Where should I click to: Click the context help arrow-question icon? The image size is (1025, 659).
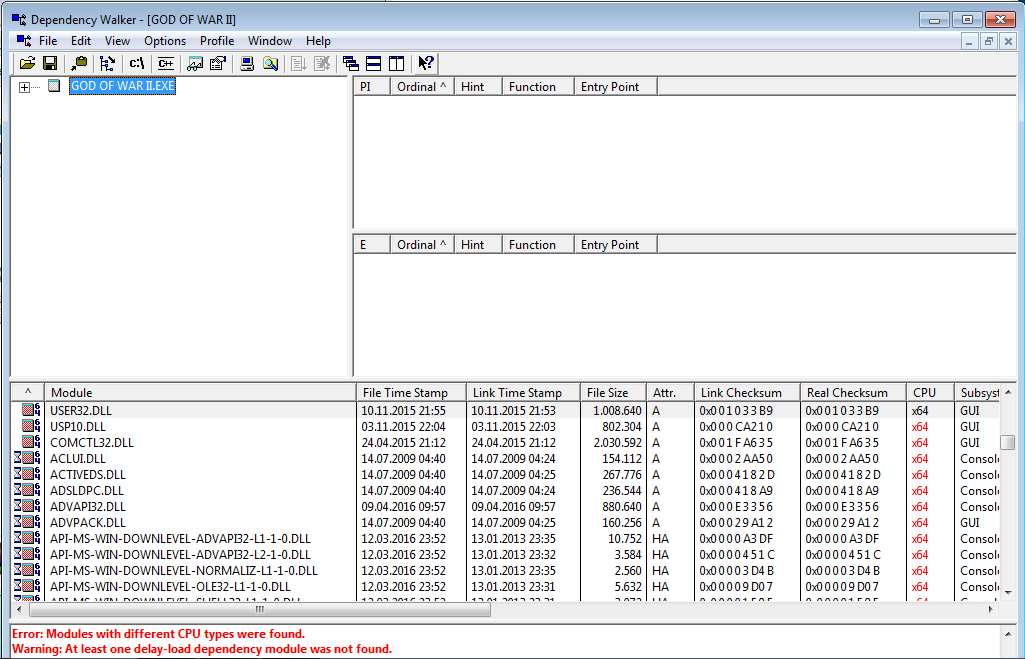click(x=426, y=63)
